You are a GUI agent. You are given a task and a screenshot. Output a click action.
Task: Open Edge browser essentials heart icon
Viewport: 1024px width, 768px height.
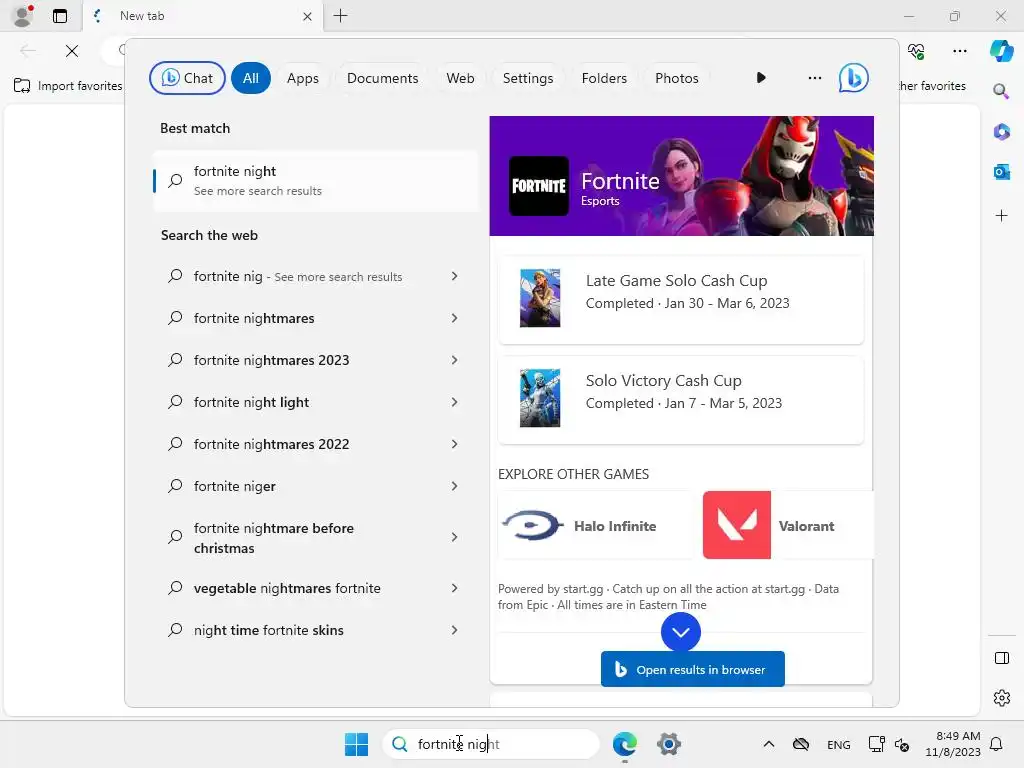point(916,51)
